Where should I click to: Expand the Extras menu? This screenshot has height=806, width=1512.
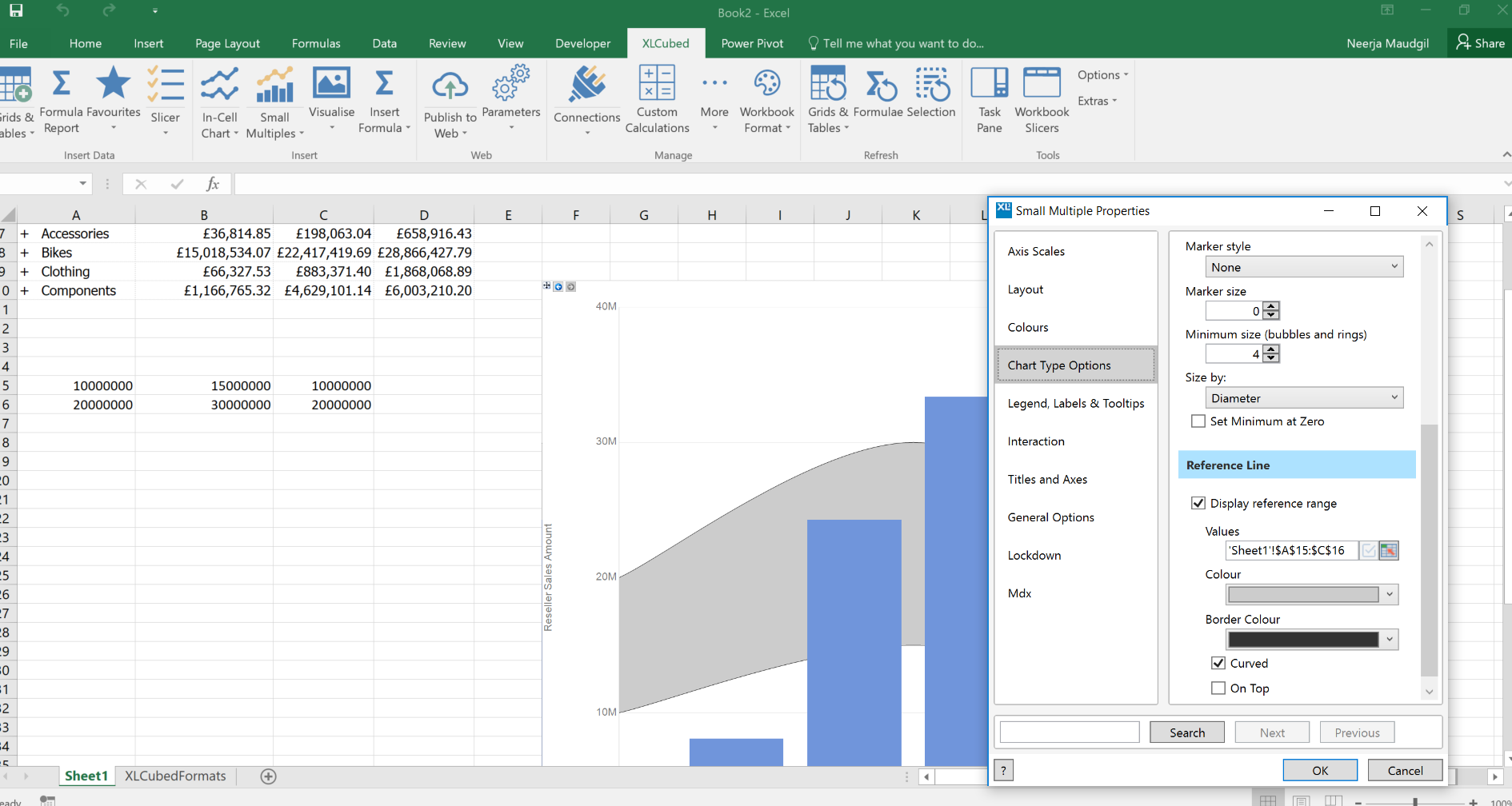tap(1097, 101)
